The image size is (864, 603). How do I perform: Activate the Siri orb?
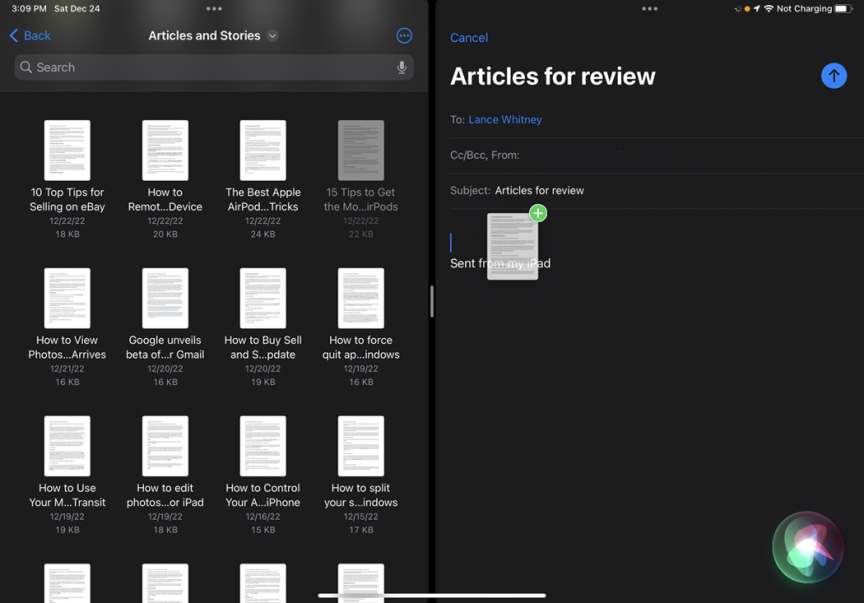coord(807,548)
